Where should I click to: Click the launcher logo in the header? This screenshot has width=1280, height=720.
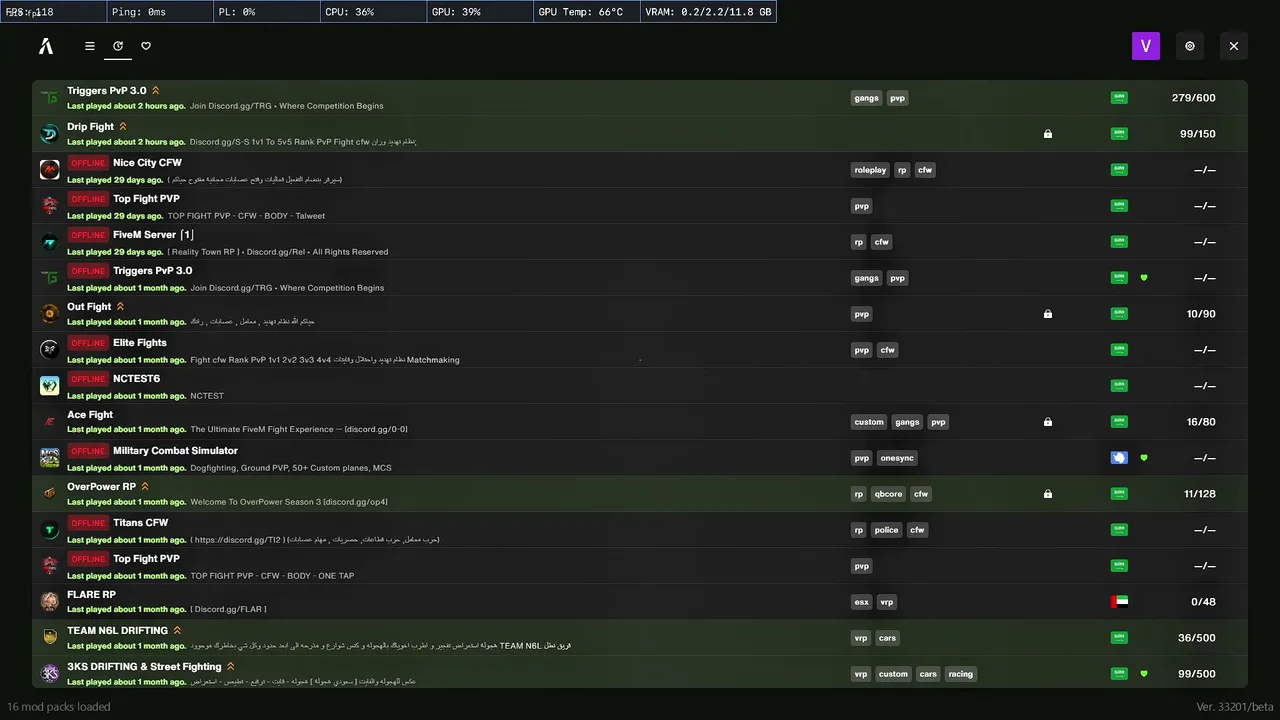coord(46,46)
